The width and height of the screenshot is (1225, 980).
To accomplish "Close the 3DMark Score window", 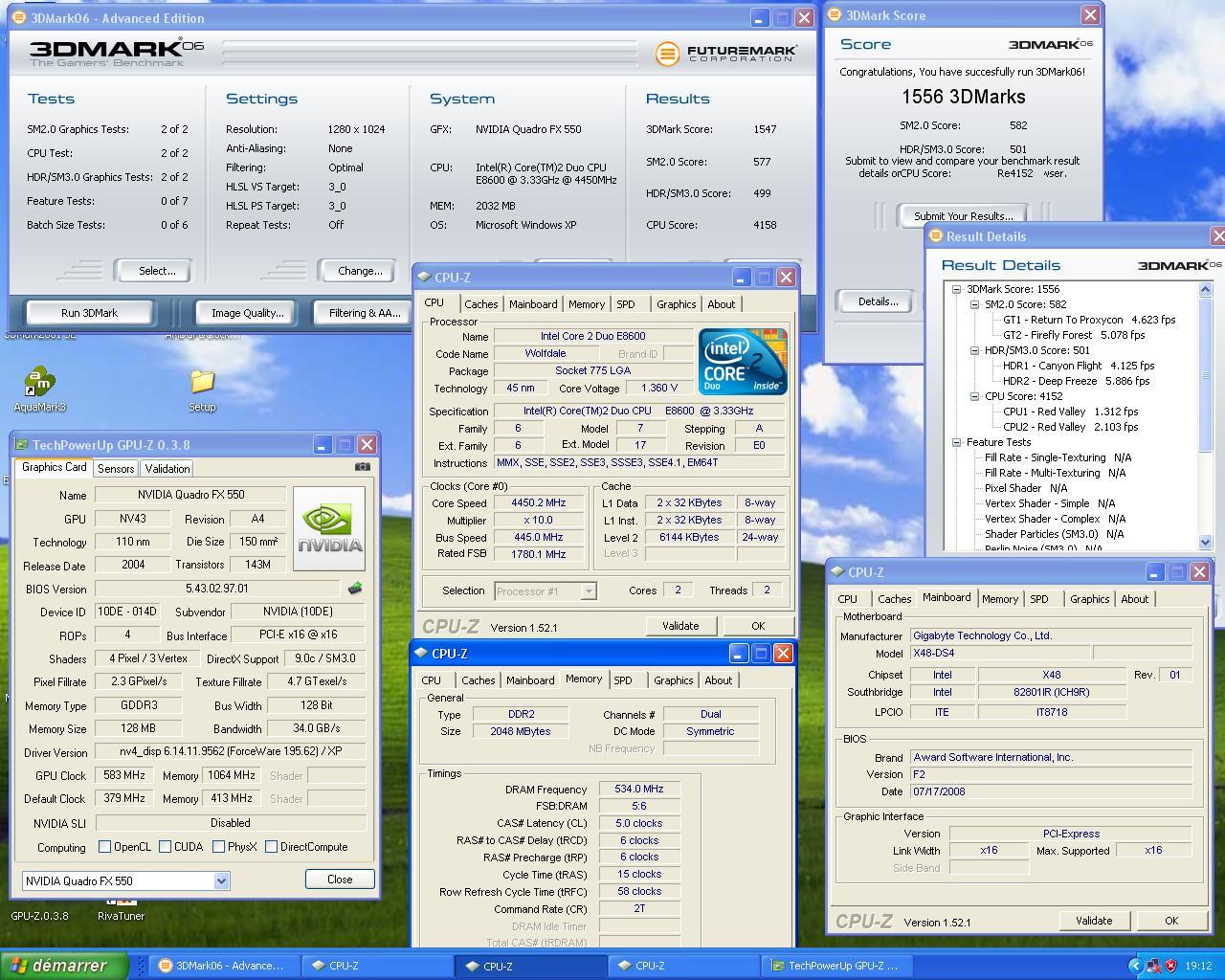I will click(1090, 15).
